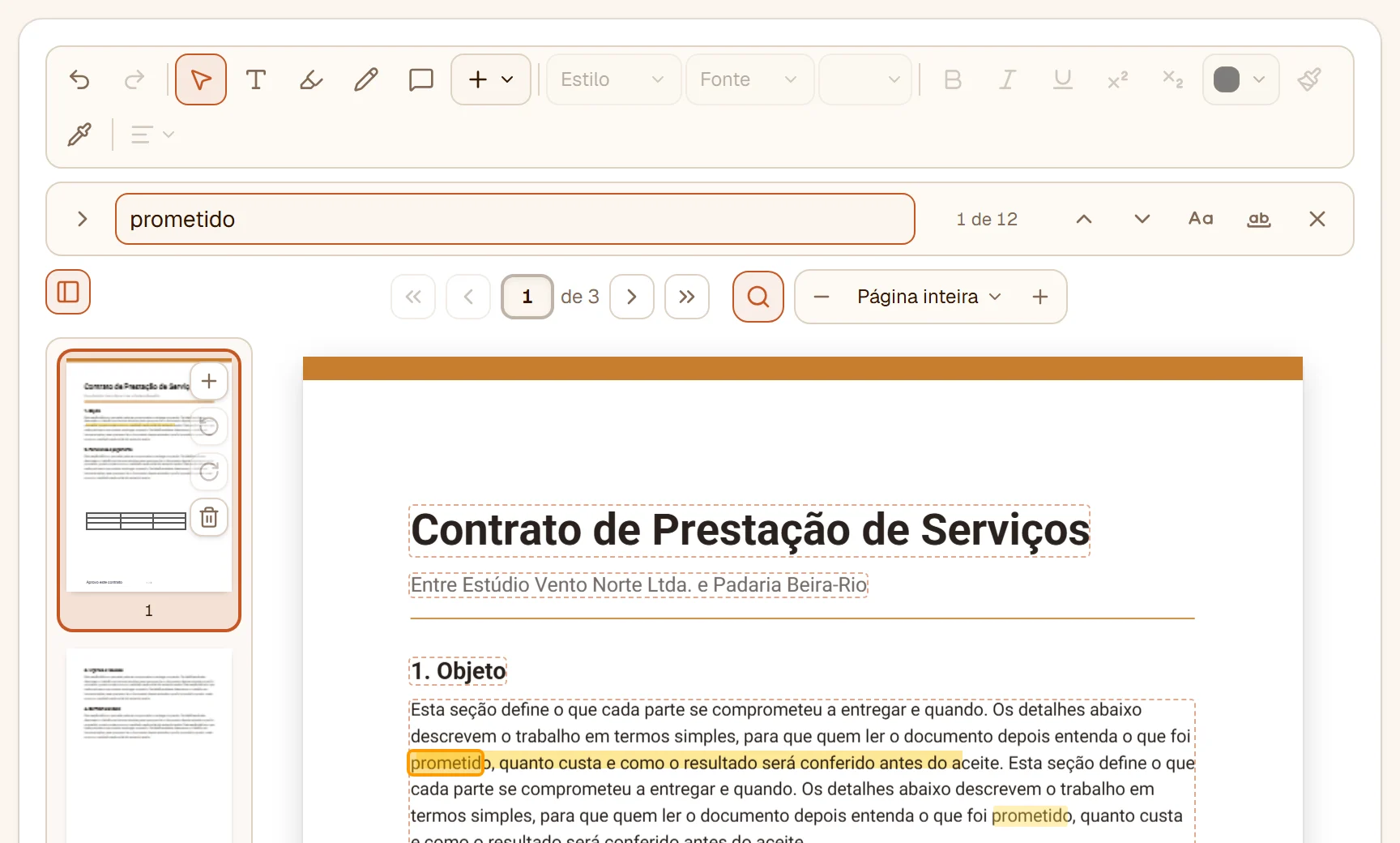Toggle bold formatting
This screenshot has height=843, width=1400.
(953, 79)
